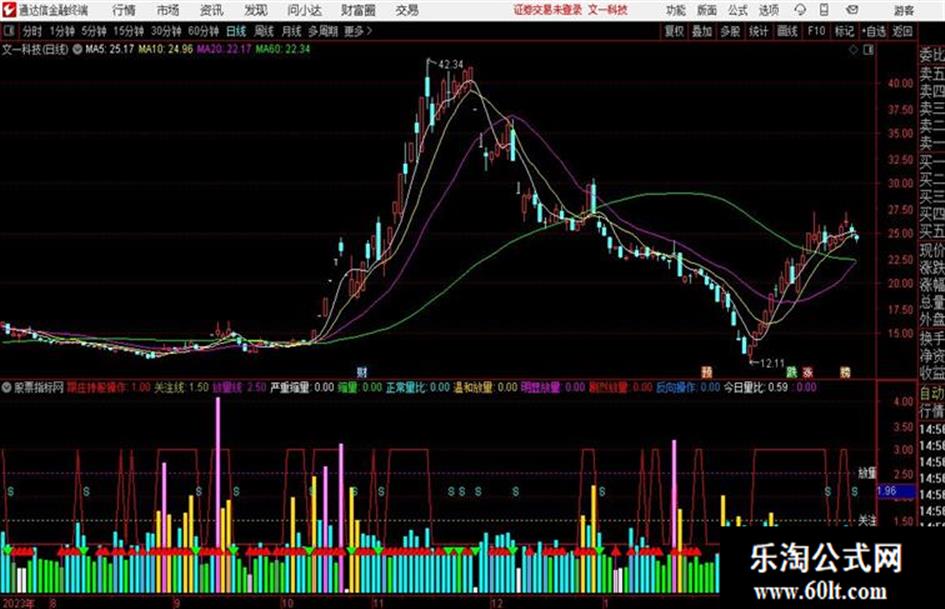Select the 月线 monthly period
The width and height of the screenshot is (945, 609).
292,31
